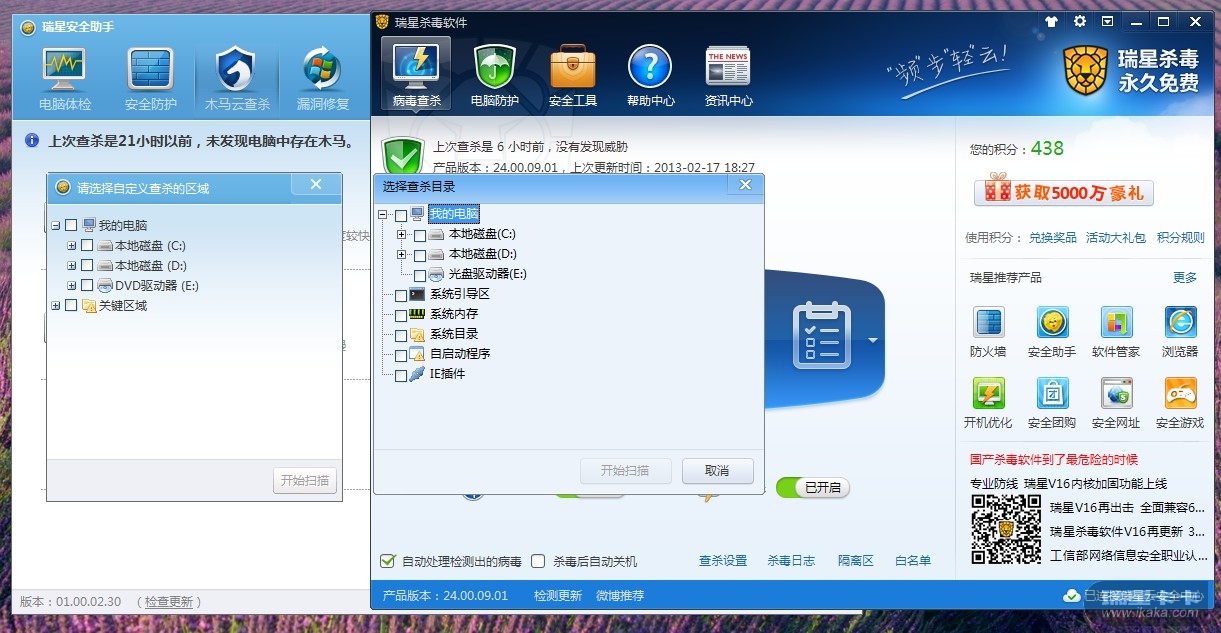Toggle 自动处理检测出的病毒 checkbox
Viewport: 1221px width, 633px height.
point(387,561)
